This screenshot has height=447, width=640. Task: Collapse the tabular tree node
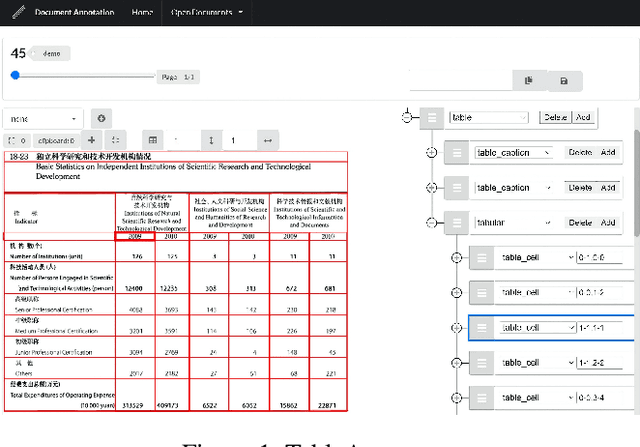(431, 223)
